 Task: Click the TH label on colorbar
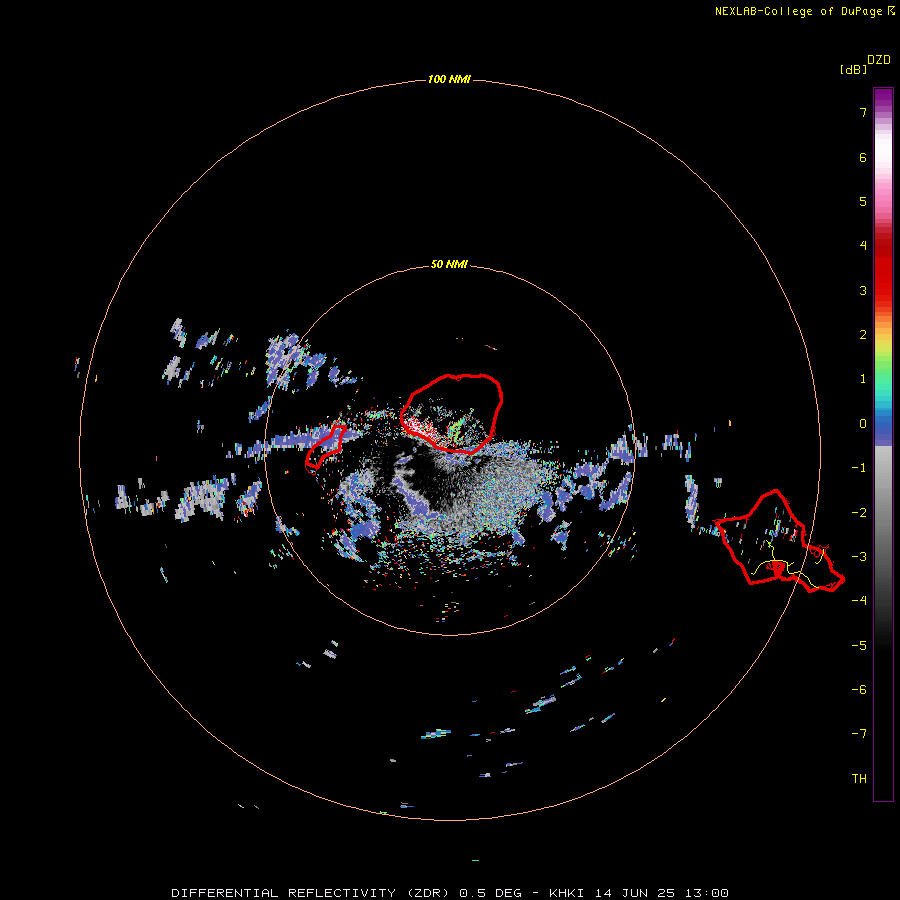coord(859,778)
